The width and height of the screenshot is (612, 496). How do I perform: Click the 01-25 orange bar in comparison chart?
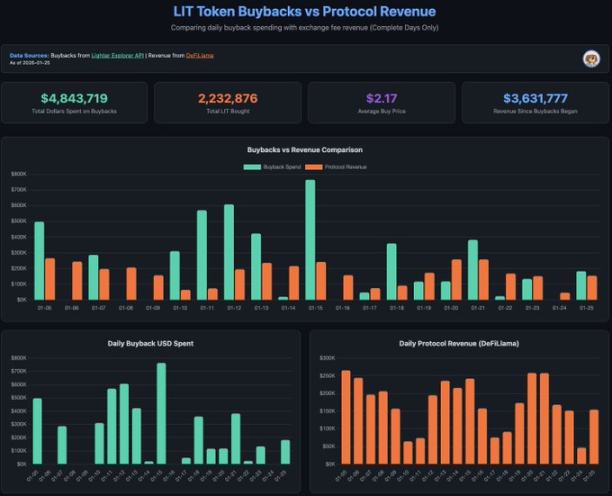[x=593, y=288]
